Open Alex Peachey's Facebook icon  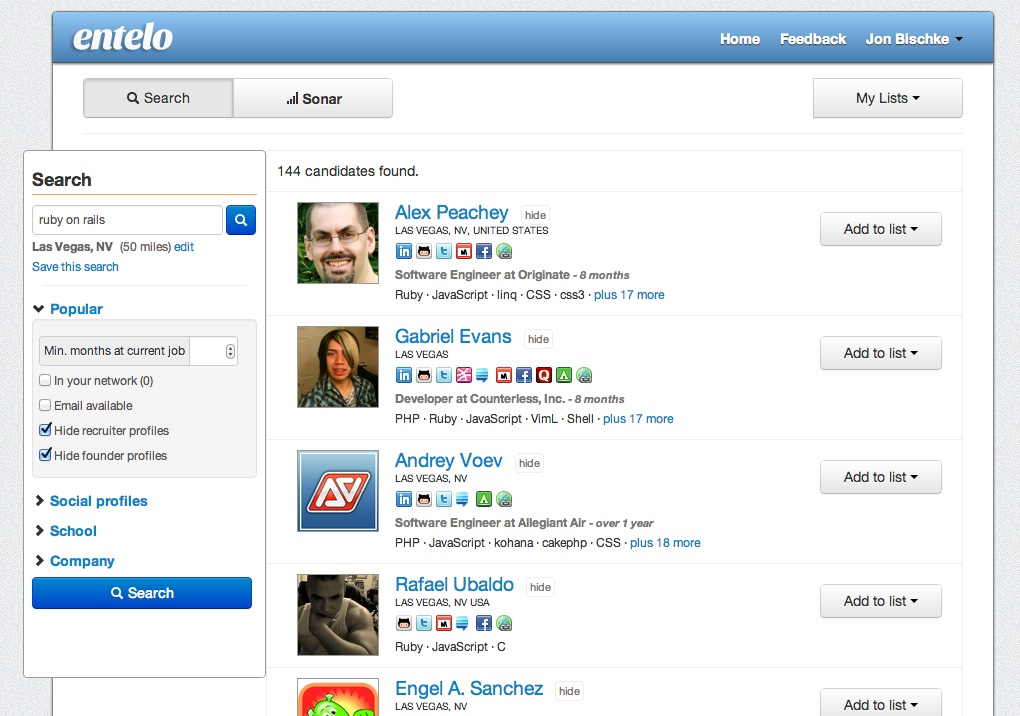tap(484, 251)
